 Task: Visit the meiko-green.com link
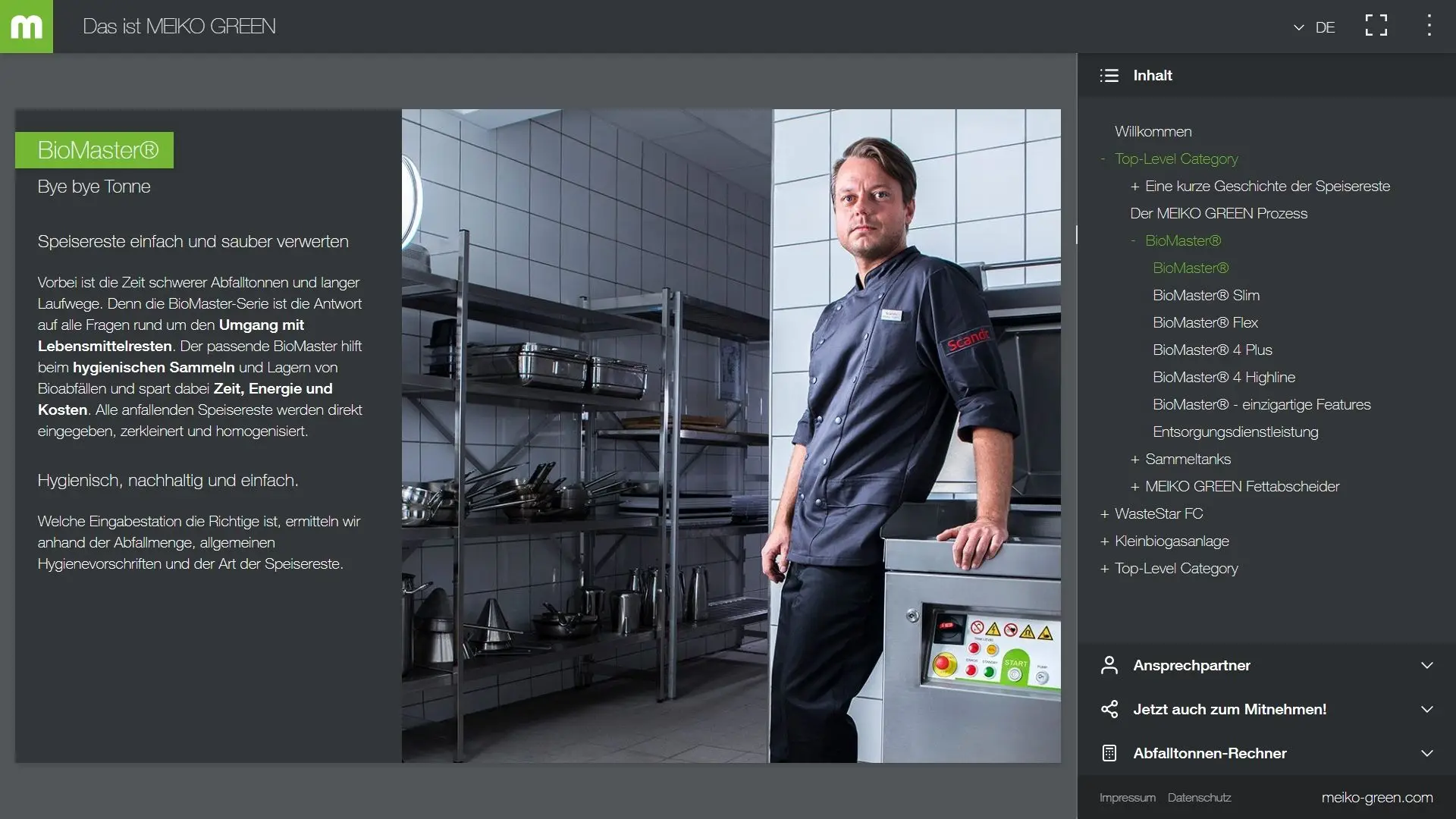(1376, 798)
